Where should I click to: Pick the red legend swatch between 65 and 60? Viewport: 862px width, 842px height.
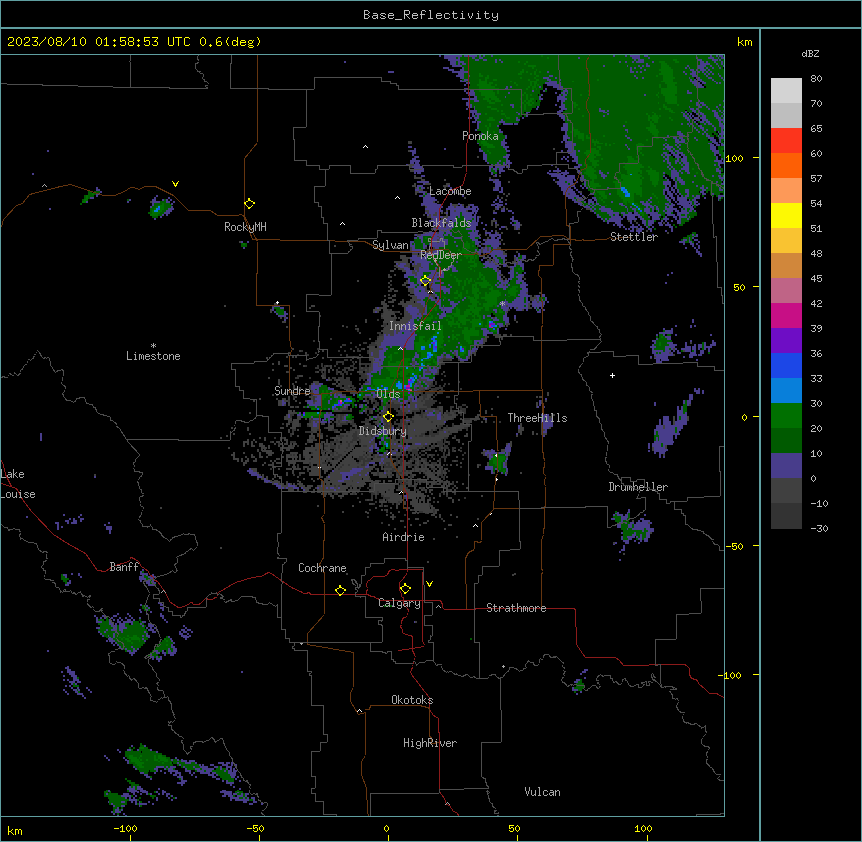[x=786, y=141]
